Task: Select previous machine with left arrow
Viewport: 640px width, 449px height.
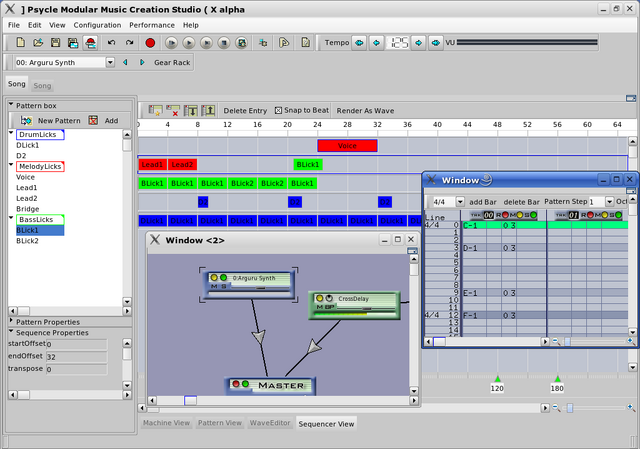Action: click(125, 62)
